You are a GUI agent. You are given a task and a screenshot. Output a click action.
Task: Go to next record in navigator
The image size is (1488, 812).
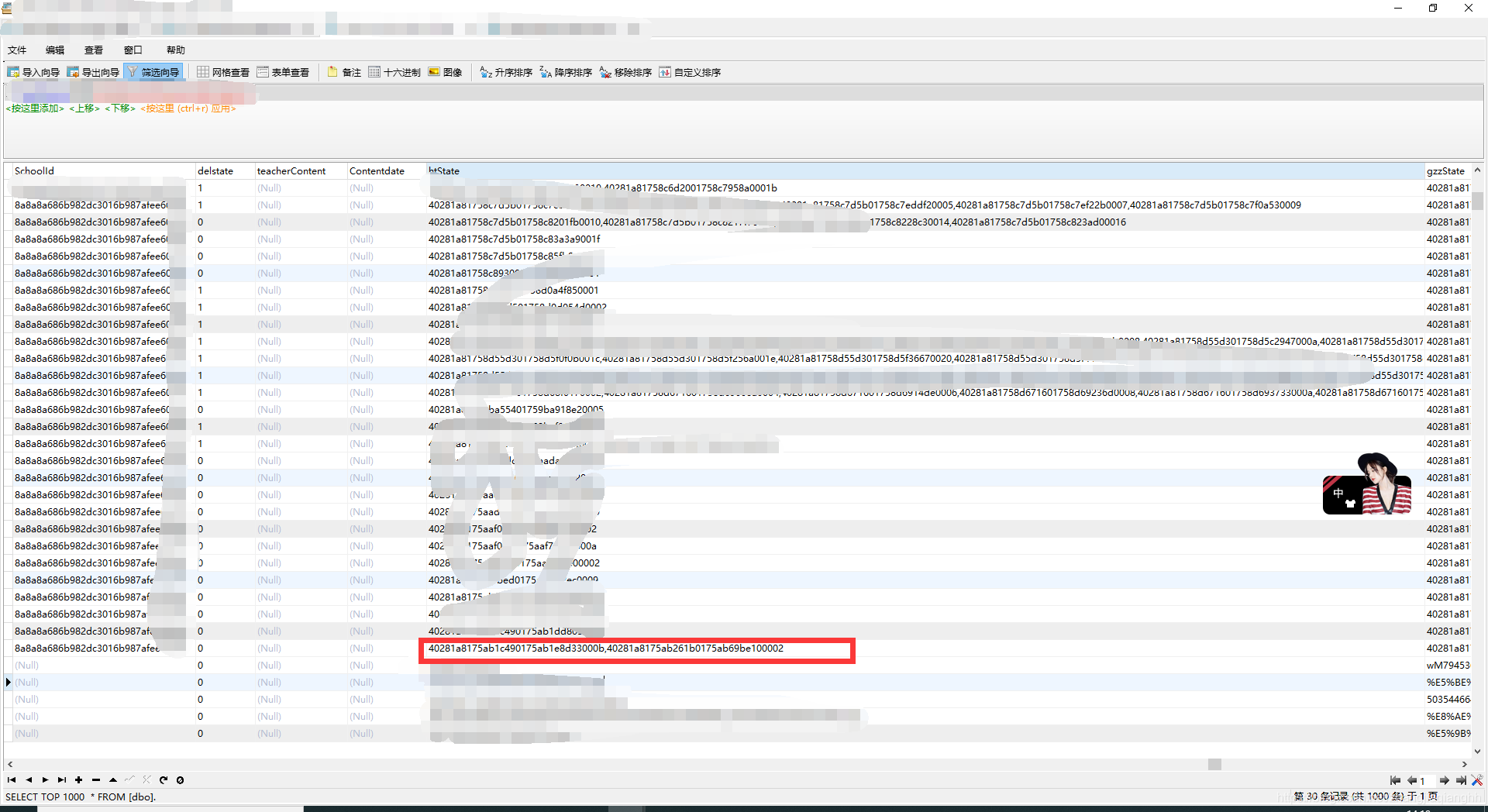coord(45,780)
